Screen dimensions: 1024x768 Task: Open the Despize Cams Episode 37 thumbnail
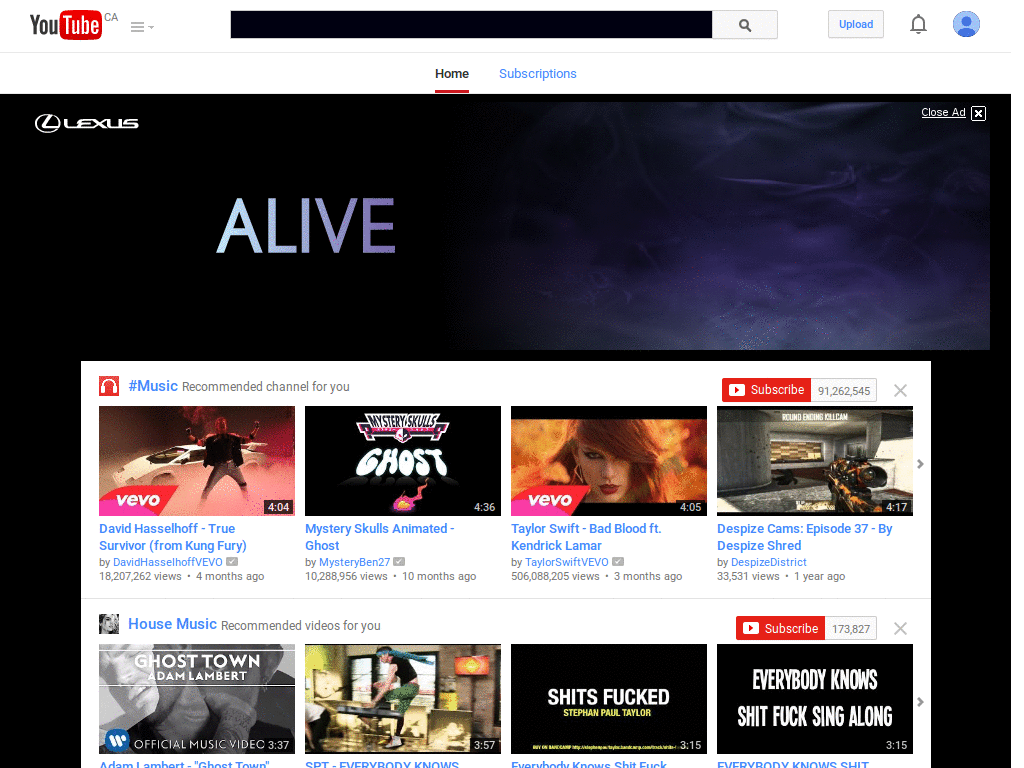click(814, 461)
